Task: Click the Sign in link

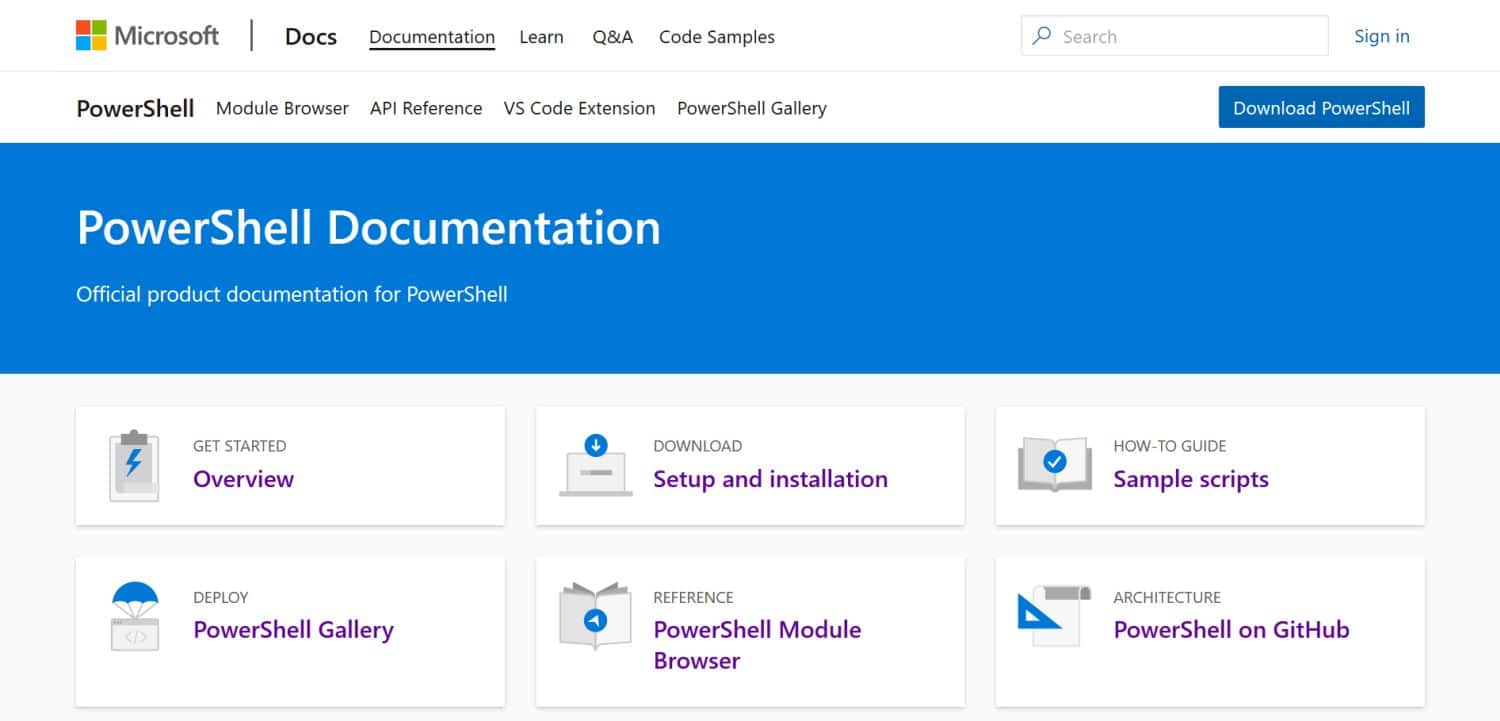Action: [x=1381, y=36]
